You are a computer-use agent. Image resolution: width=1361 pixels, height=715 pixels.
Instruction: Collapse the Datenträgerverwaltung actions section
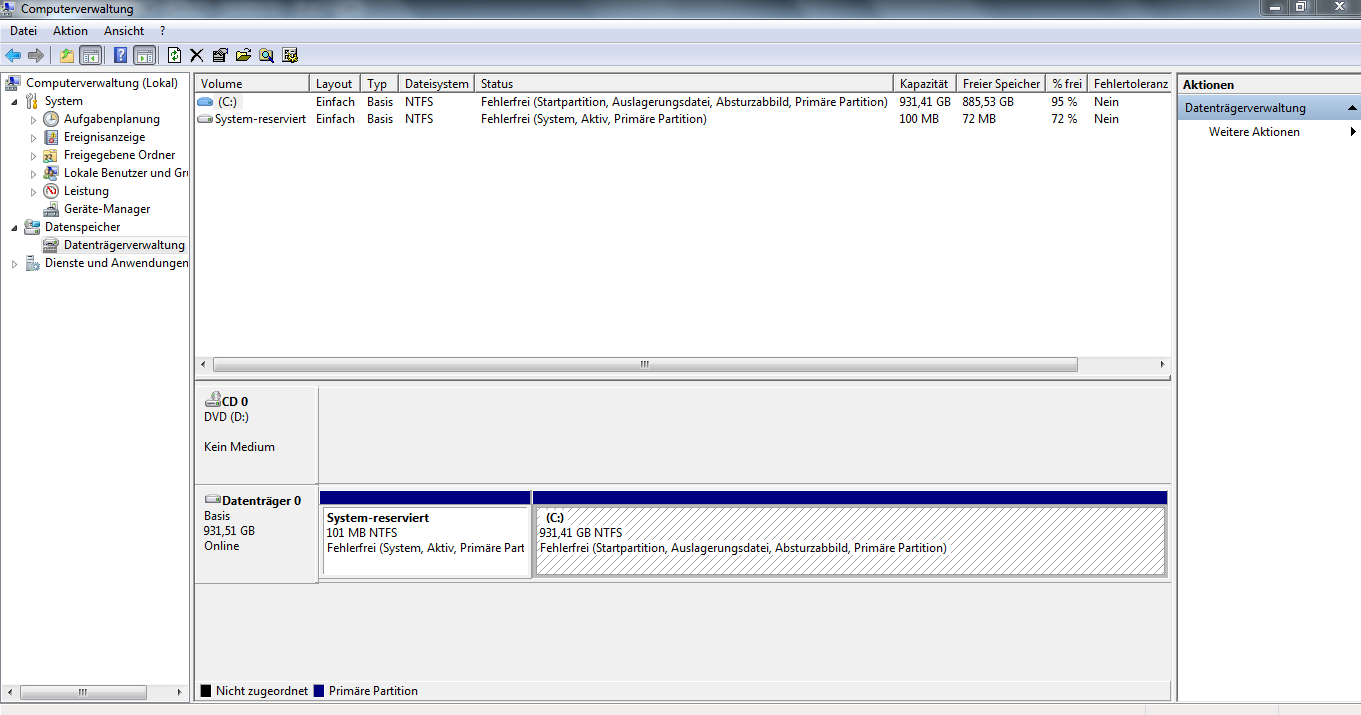[1352, 108]
